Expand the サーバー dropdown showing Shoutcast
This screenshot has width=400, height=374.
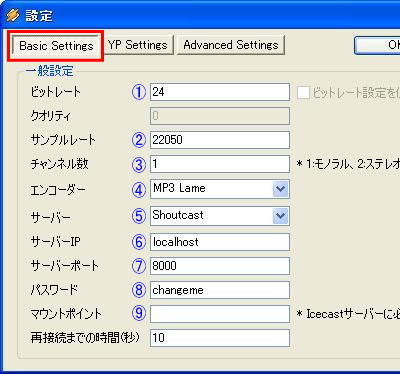click(x=280, y=216)
